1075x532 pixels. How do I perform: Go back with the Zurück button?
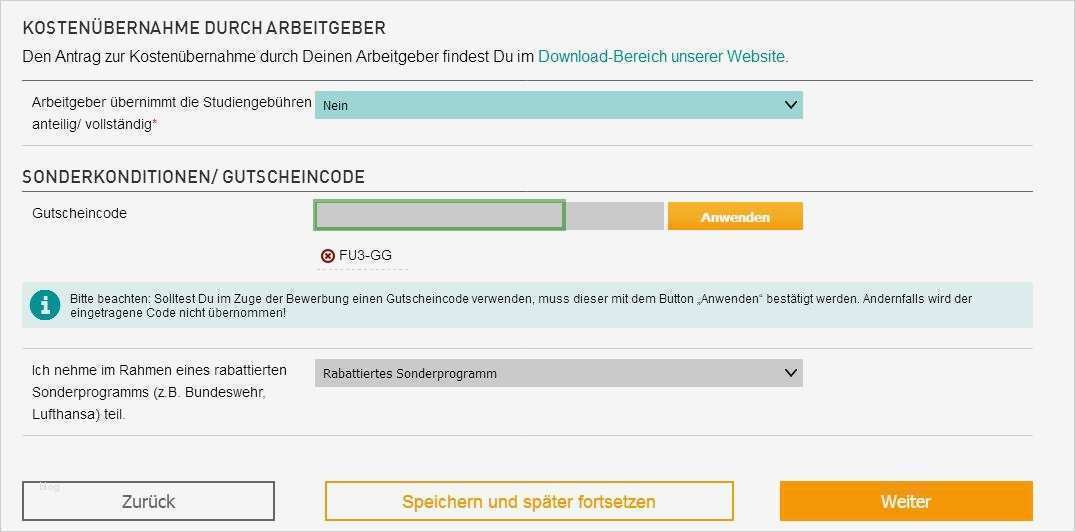148,501
